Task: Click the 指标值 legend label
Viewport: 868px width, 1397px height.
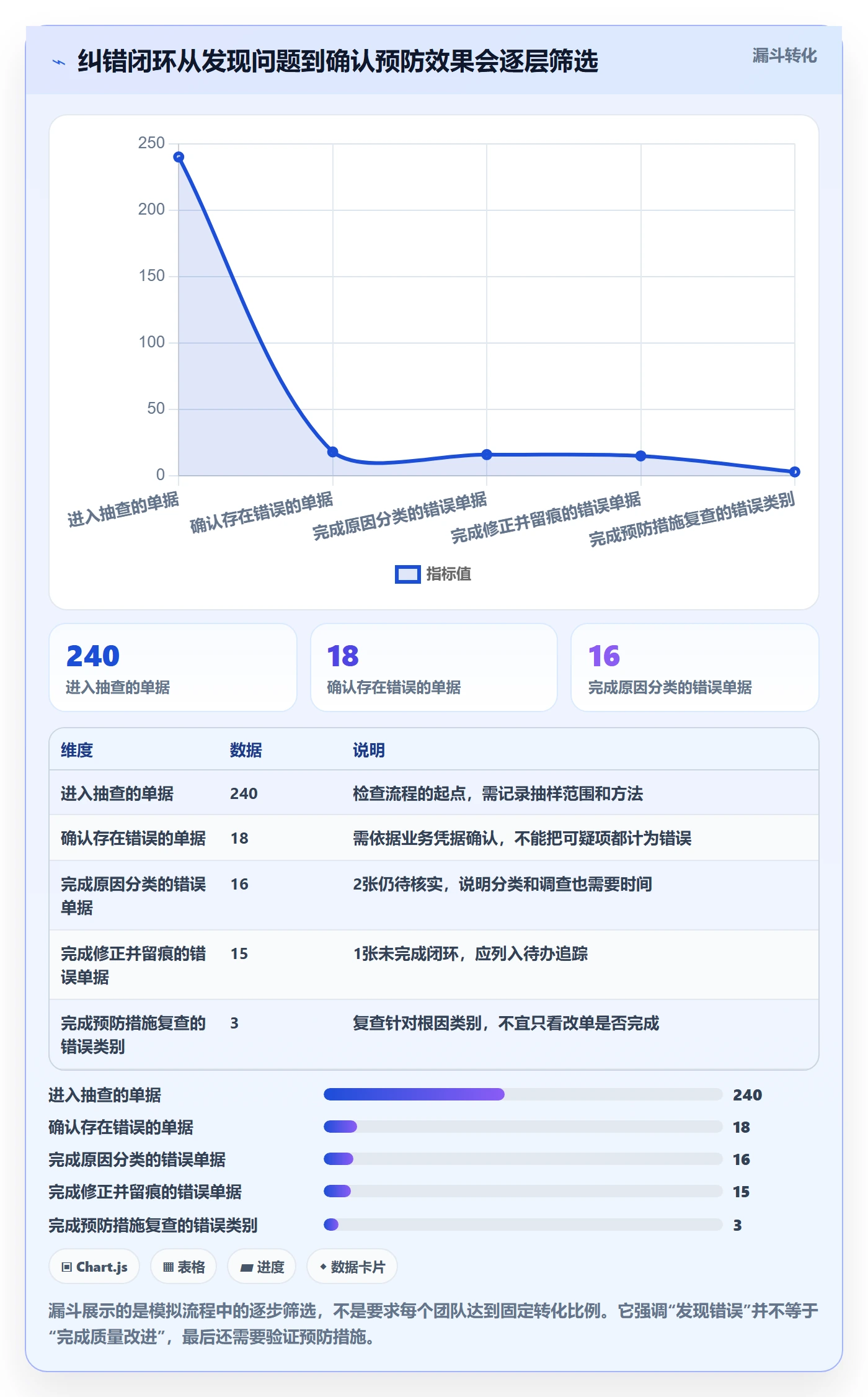Action: coord(448,574)
